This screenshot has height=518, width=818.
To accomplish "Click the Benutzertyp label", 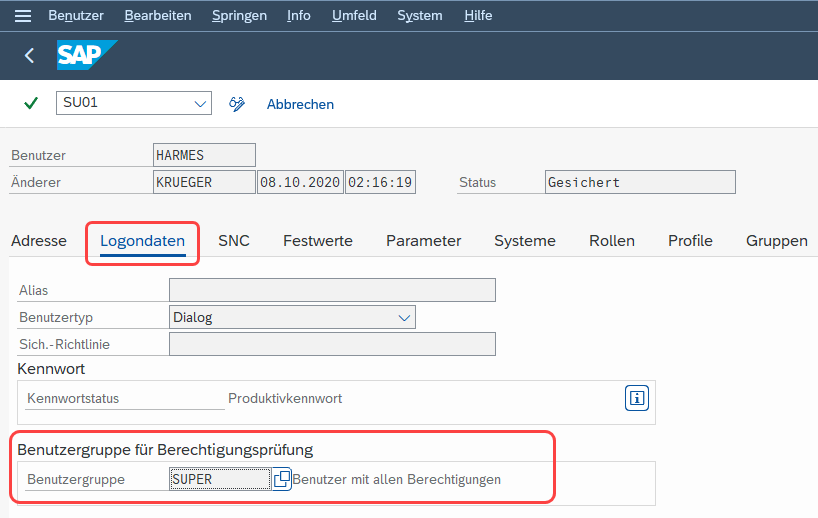I will (56, 318).
